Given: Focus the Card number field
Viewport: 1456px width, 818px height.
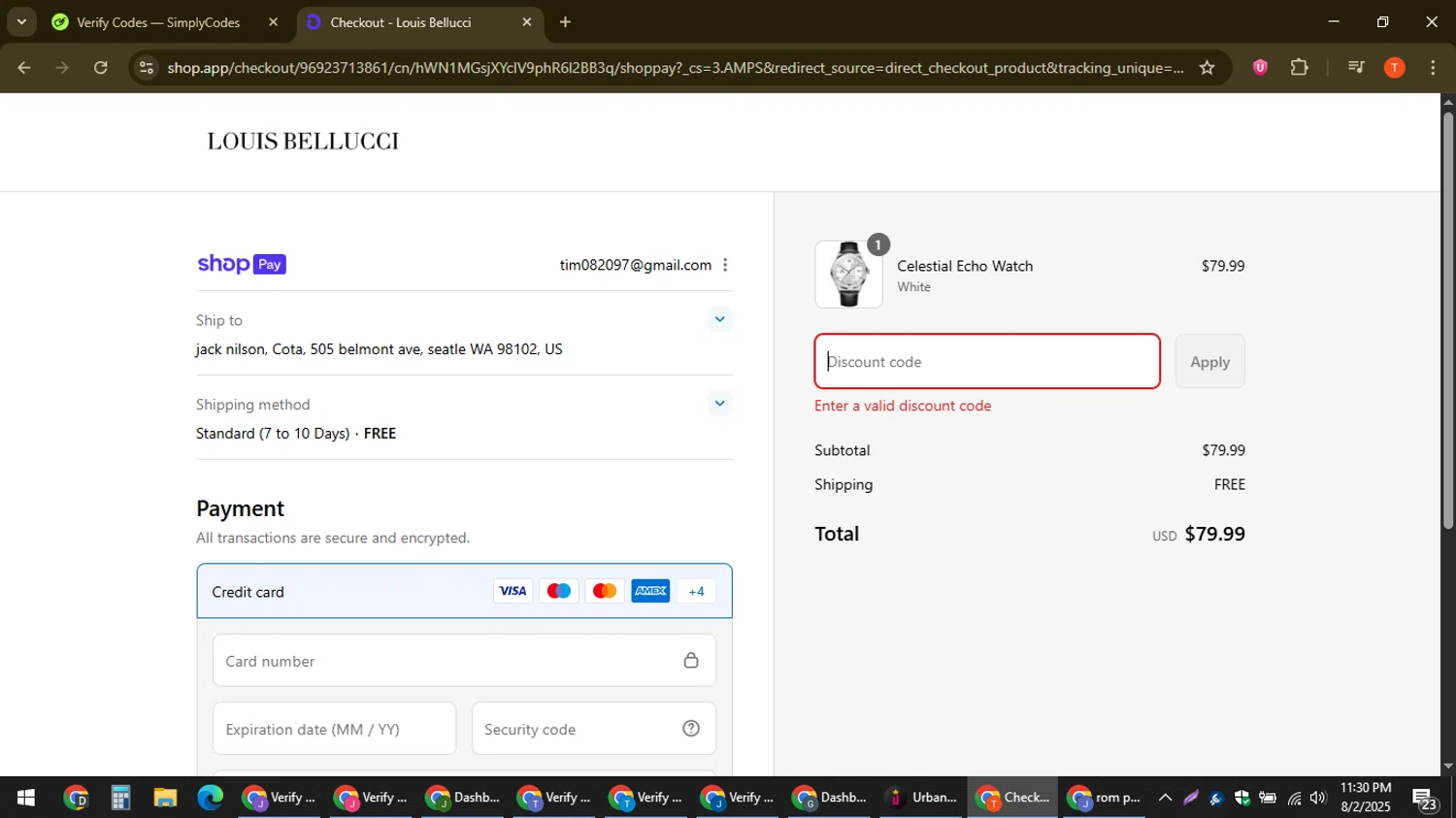Looking at the screenshot, I should [x=464, y=661].
